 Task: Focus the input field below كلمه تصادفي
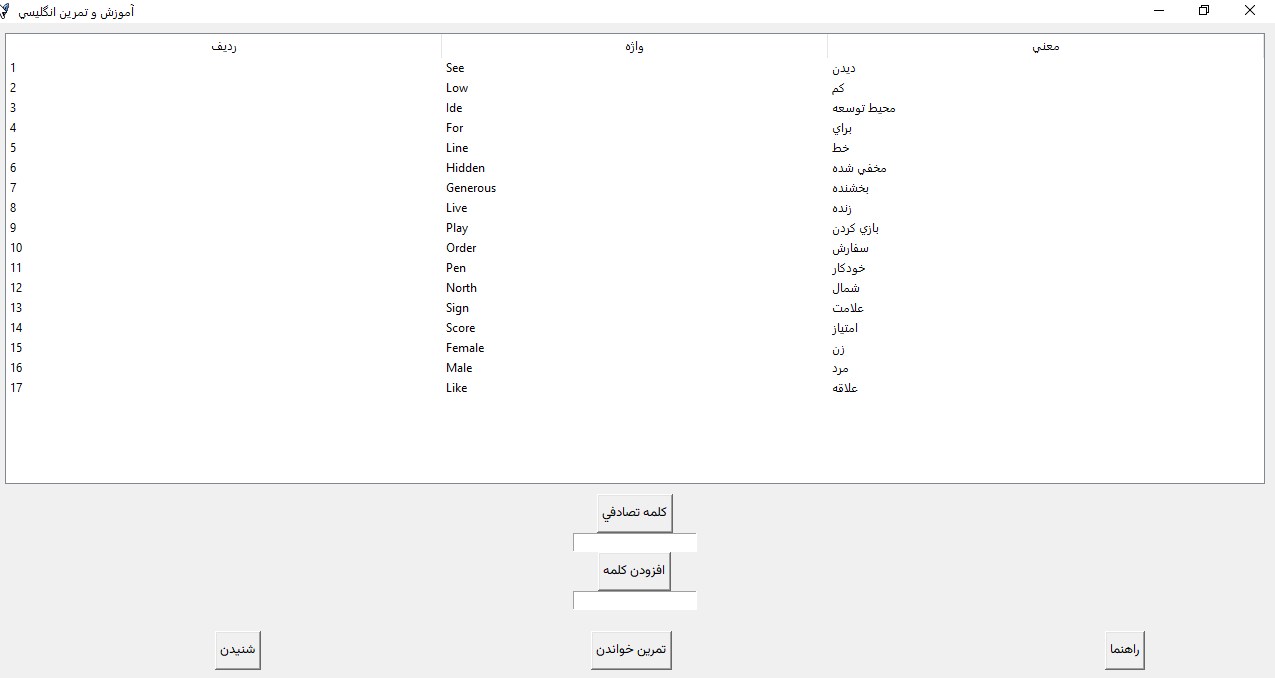pos(635,542)
